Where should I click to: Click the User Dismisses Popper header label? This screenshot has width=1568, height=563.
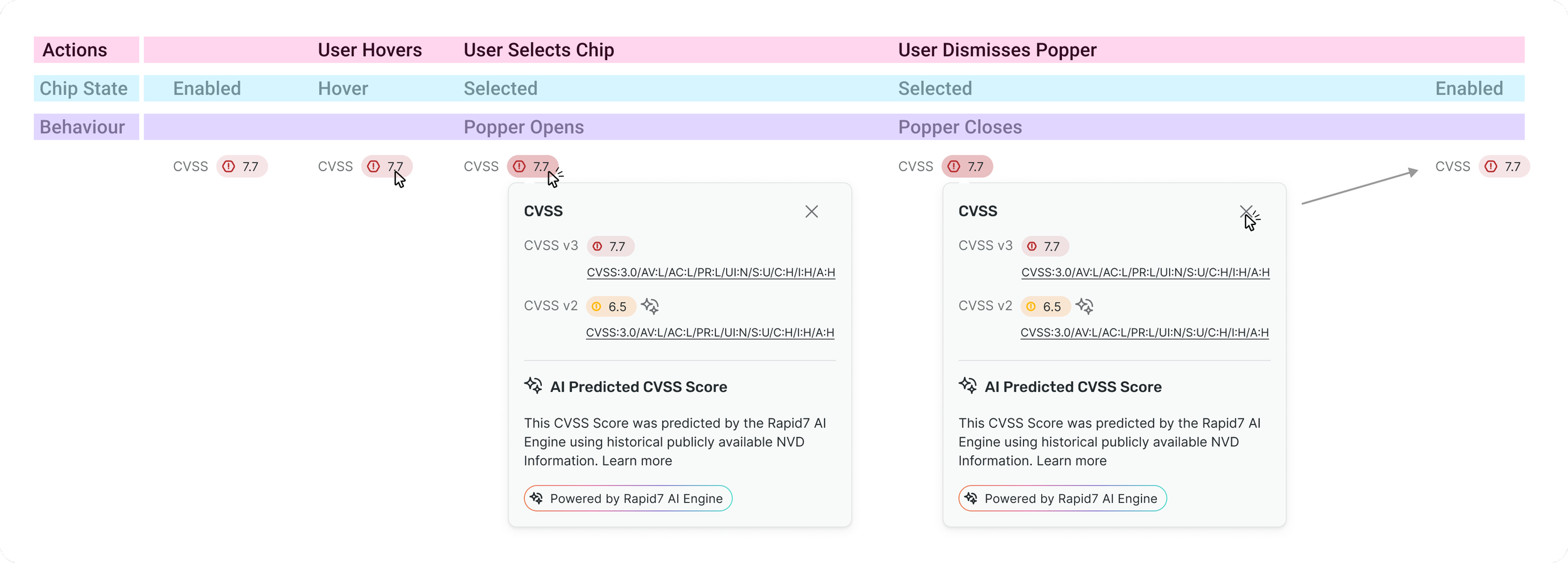(x=997, y=50)
